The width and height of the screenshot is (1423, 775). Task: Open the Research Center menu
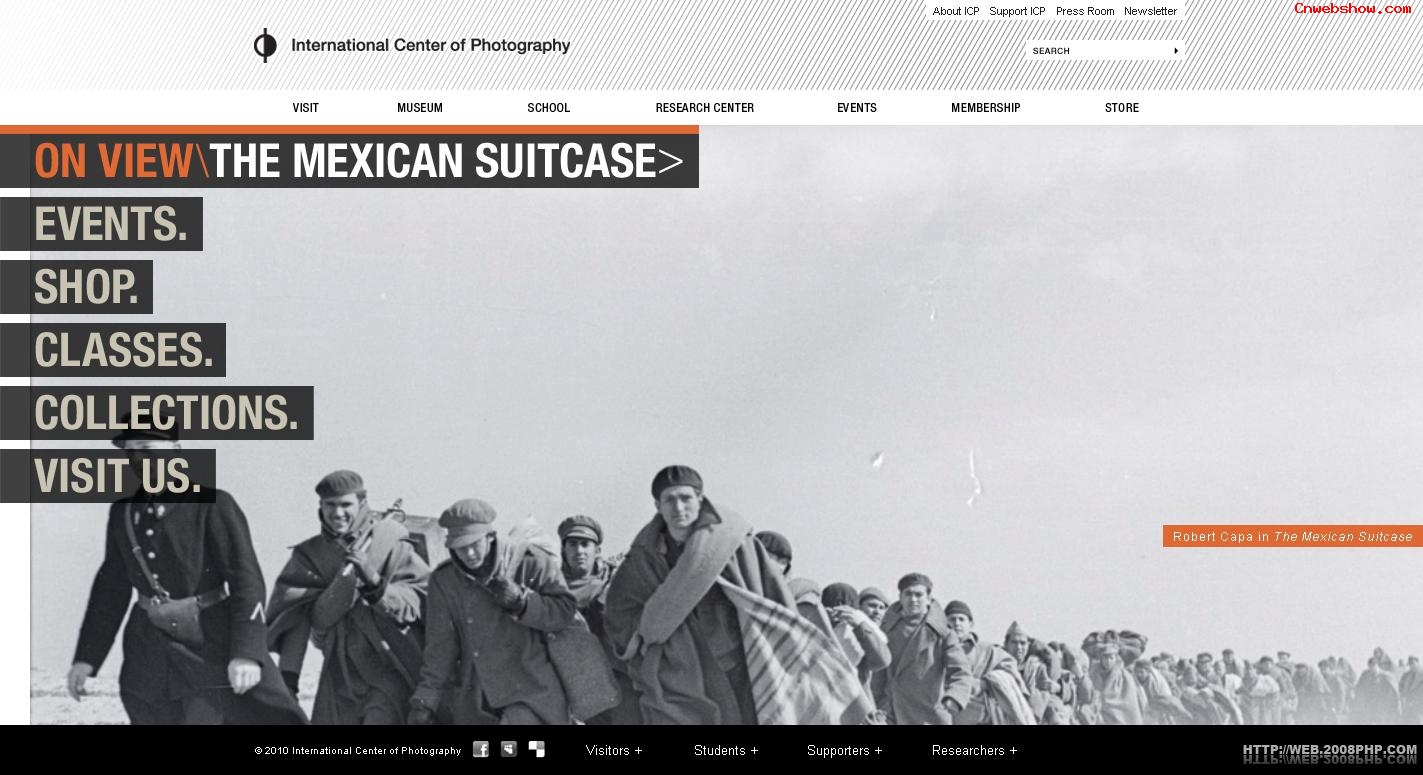click(x=705, y=108)
